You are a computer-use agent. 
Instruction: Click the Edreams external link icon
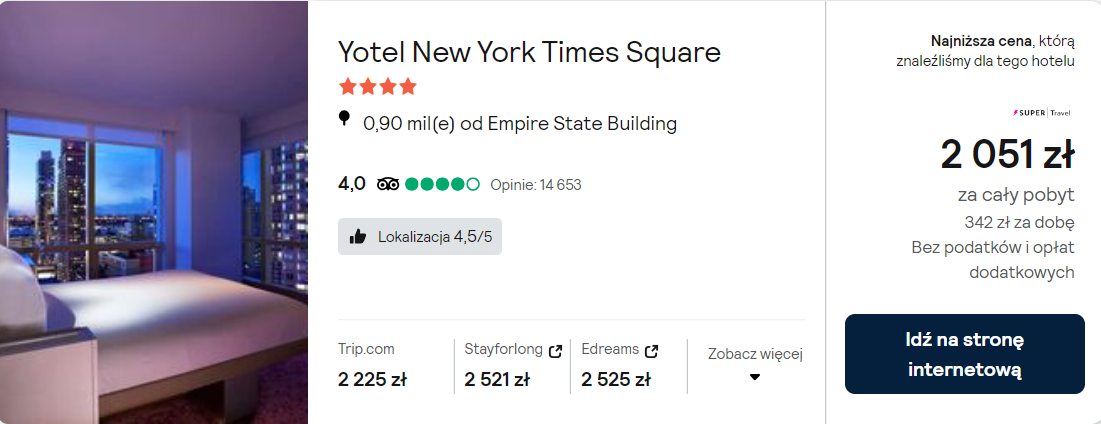pos(652,351)
